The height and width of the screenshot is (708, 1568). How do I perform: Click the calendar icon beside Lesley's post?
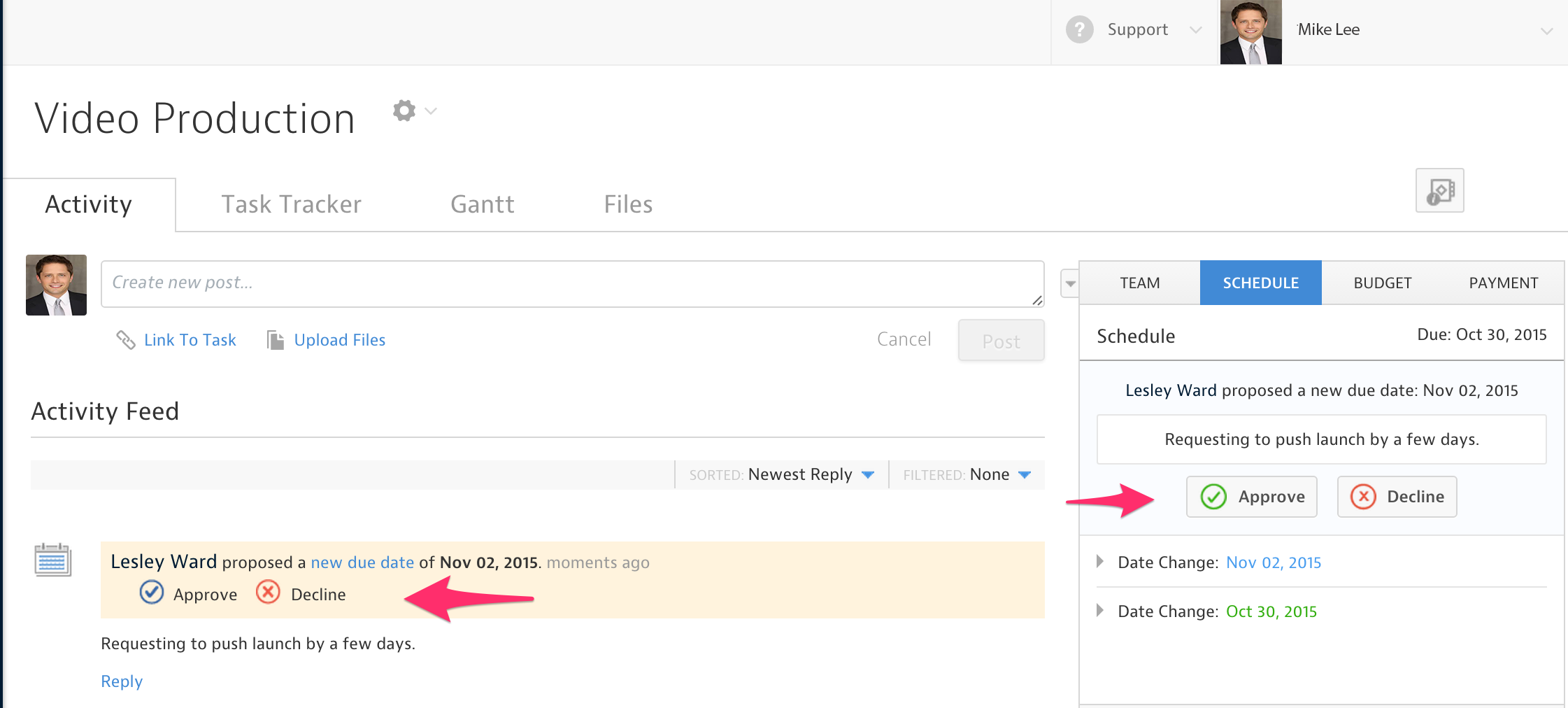coord(53,560)
